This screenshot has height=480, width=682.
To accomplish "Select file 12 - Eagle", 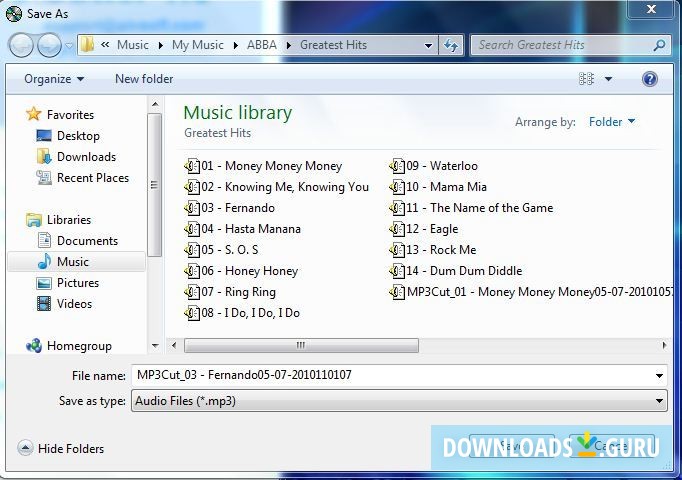I will (424, 229).
